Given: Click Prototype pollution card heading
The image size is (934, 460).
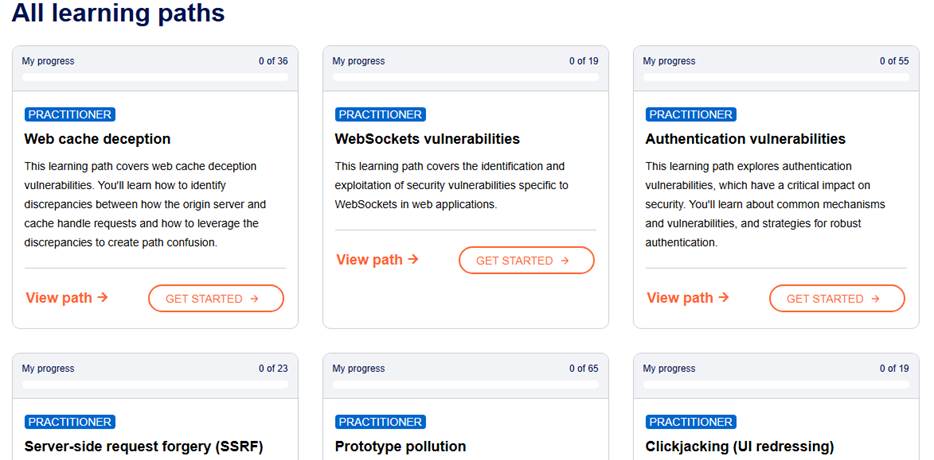Looking at the screenshot, I should [x=400, y=446].
